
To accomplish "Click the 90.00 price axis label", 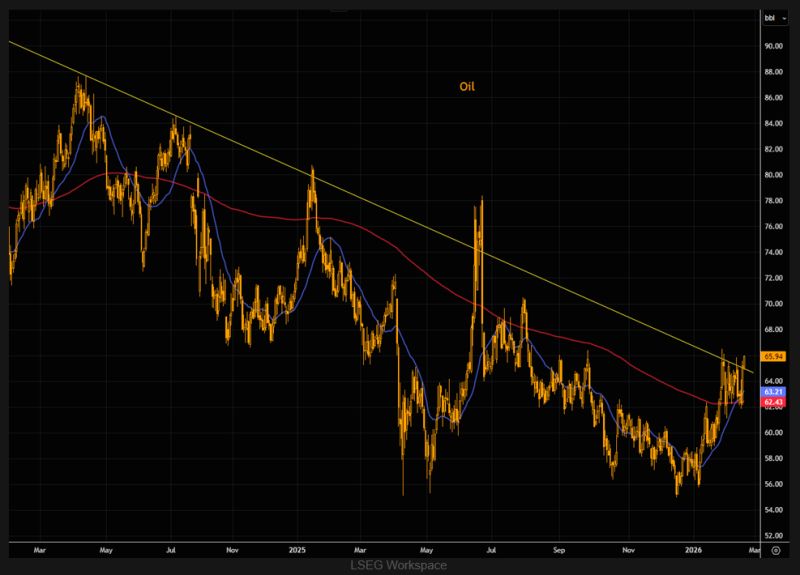I will pos(773,46).
